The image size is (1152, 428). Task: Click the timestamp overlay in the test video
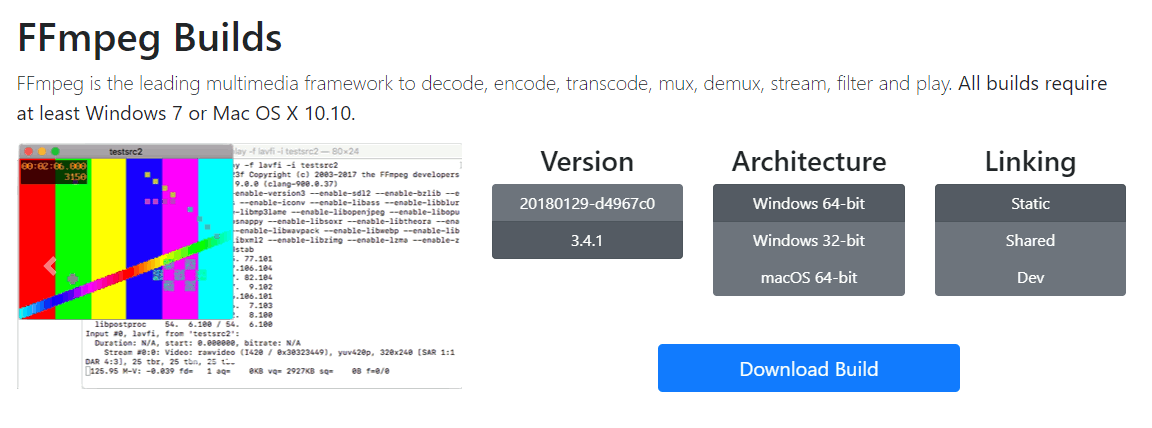(54, 171)
